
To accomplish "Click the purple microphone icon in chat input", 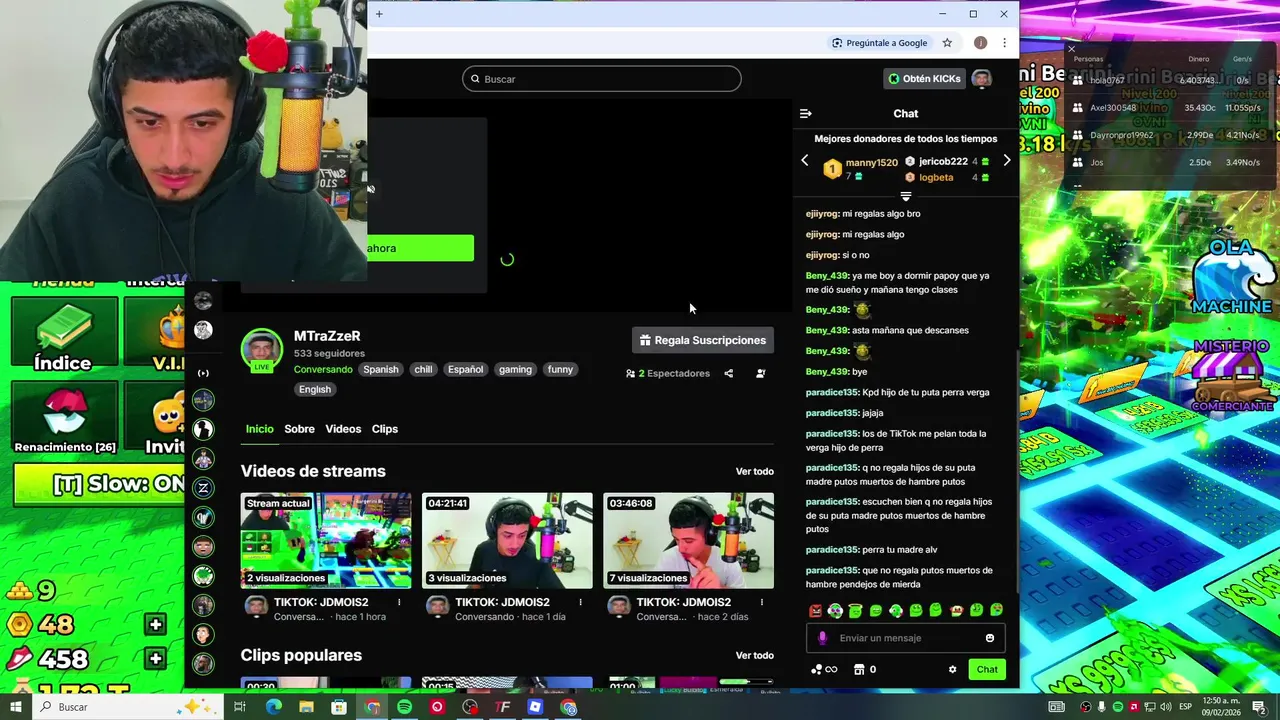I will click(x=822, y=638).
